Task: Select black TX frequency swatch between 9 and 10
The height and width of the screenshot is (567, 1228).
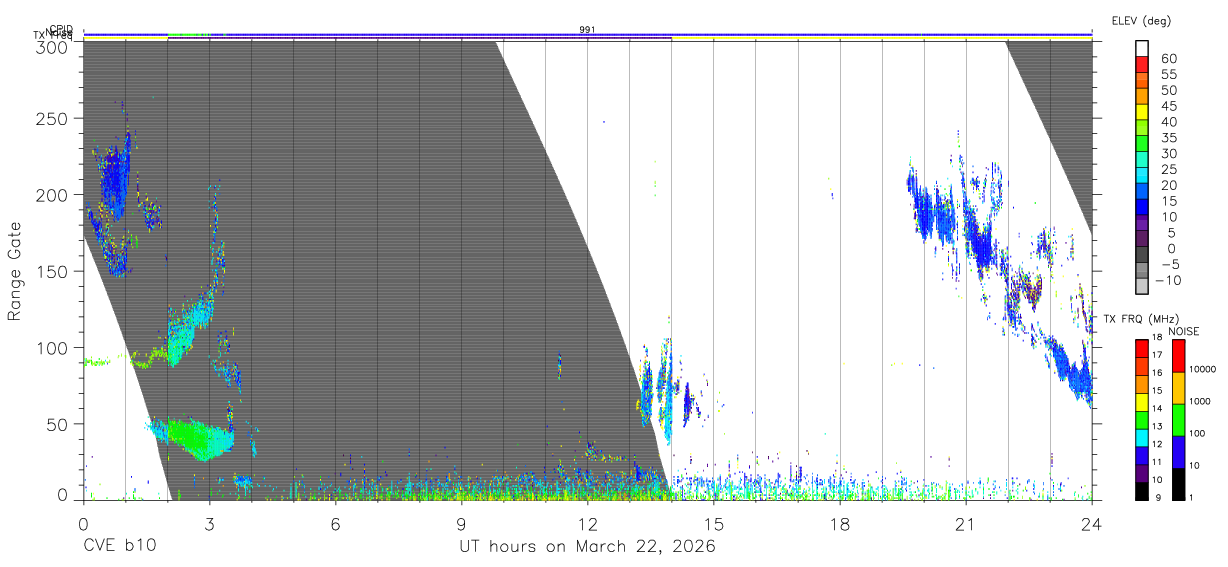Action: click(x=1141, y=491)
